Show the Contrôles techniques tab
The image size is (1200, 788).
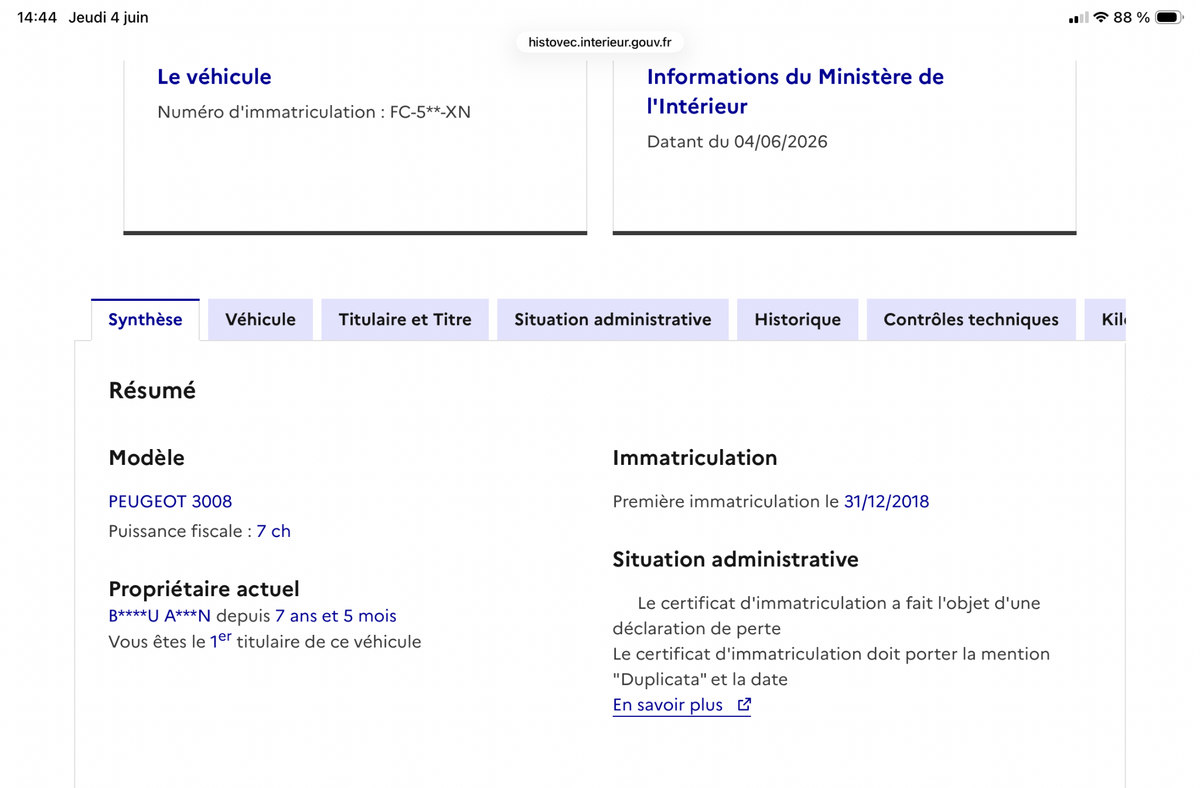(x=971, y=320)
